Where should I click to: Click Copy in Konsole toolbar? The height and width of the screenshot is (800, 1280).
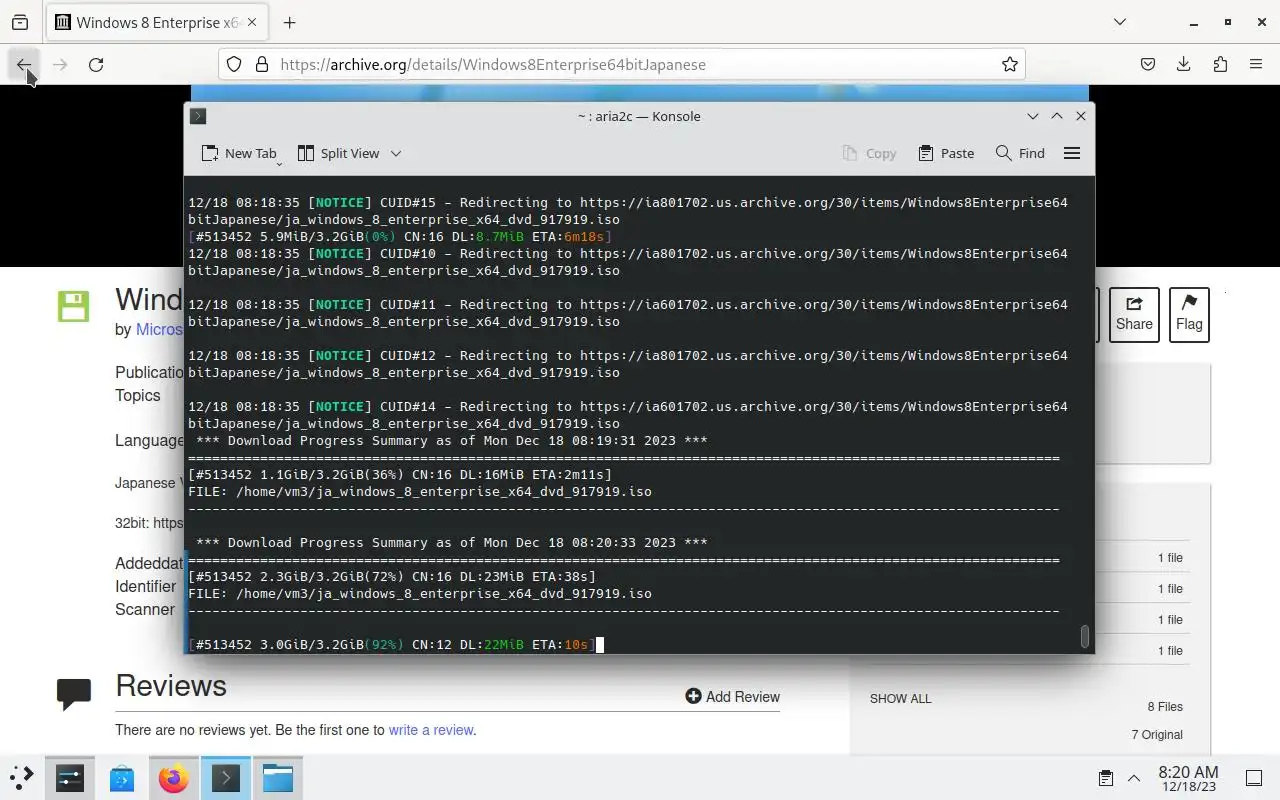coord(869,153)
